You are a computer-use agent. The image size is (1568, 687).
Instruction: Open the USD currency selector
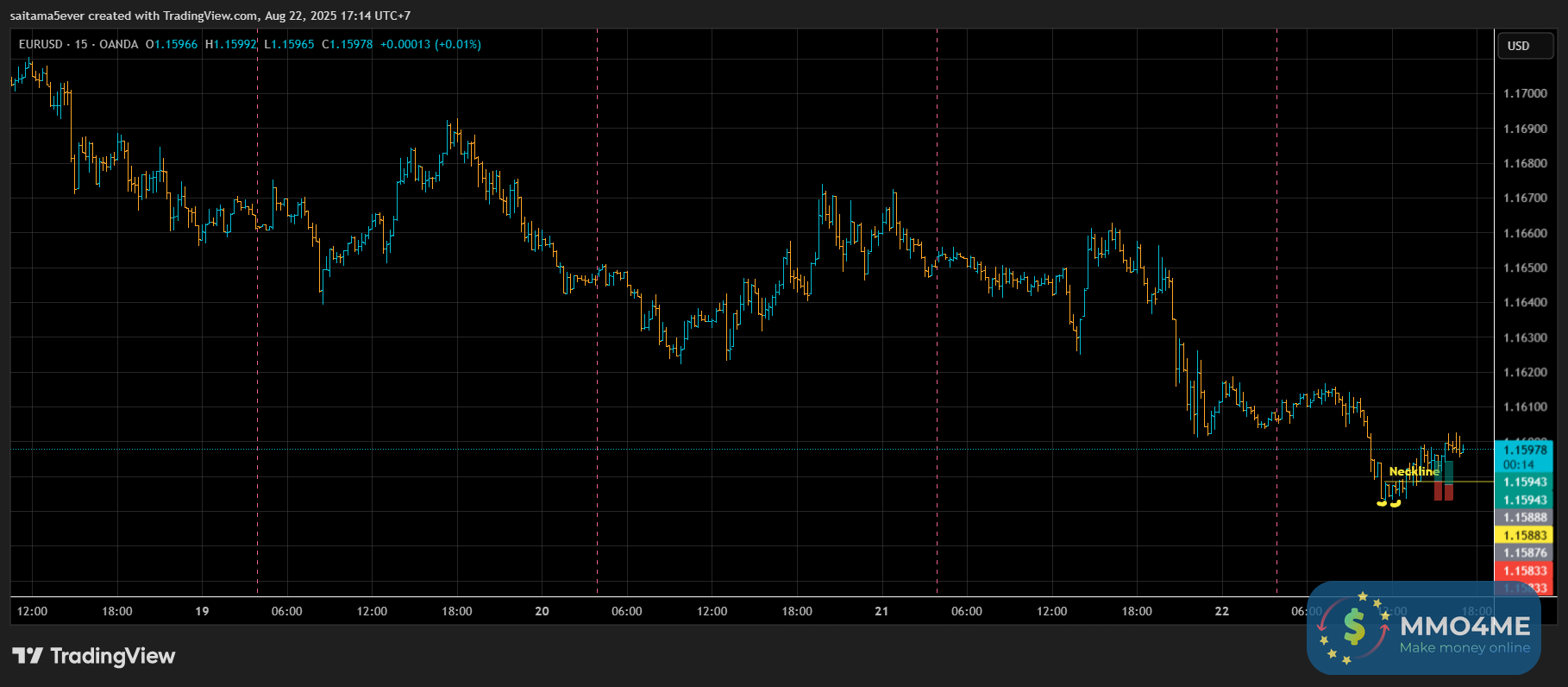1524,46
